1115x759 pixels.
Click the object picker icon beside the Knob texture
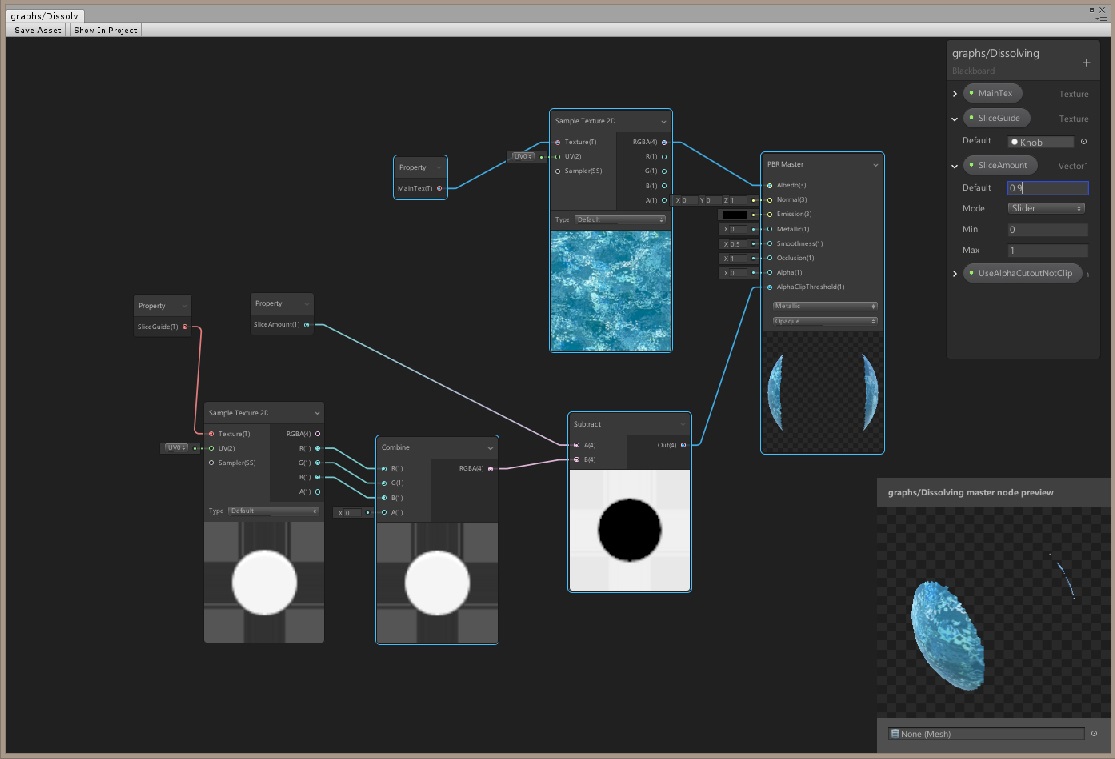(x=1084, y=141)
